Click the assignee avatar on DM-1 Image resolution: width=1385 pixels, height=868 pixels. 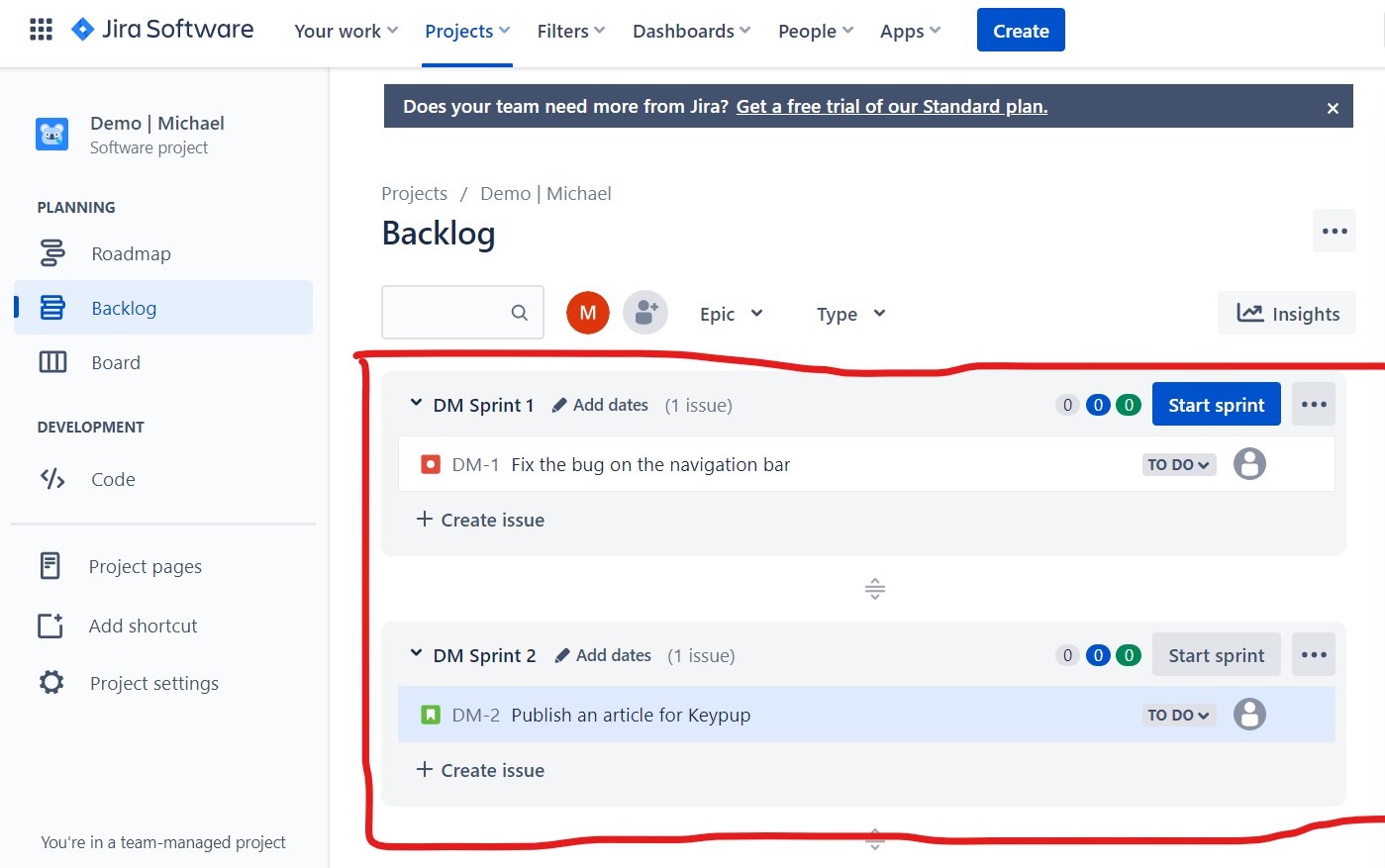tap(1249, 464)
